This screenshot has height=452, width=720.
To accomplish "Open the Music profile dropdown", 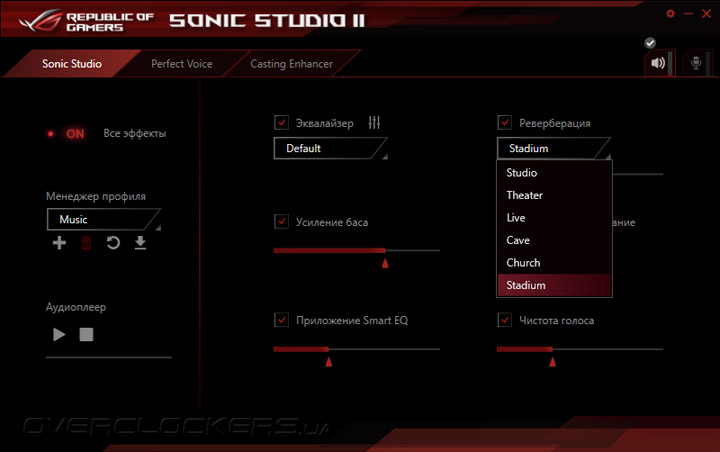I will coord(104,220).
